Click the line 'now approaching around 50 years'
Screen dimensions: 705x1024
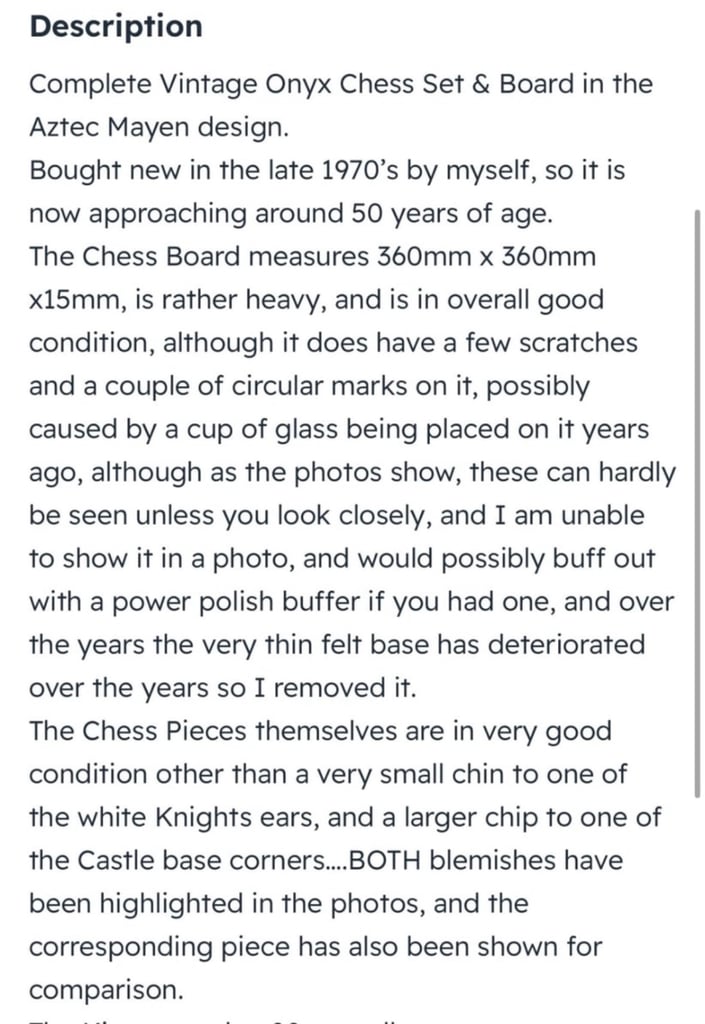point(291,214)
